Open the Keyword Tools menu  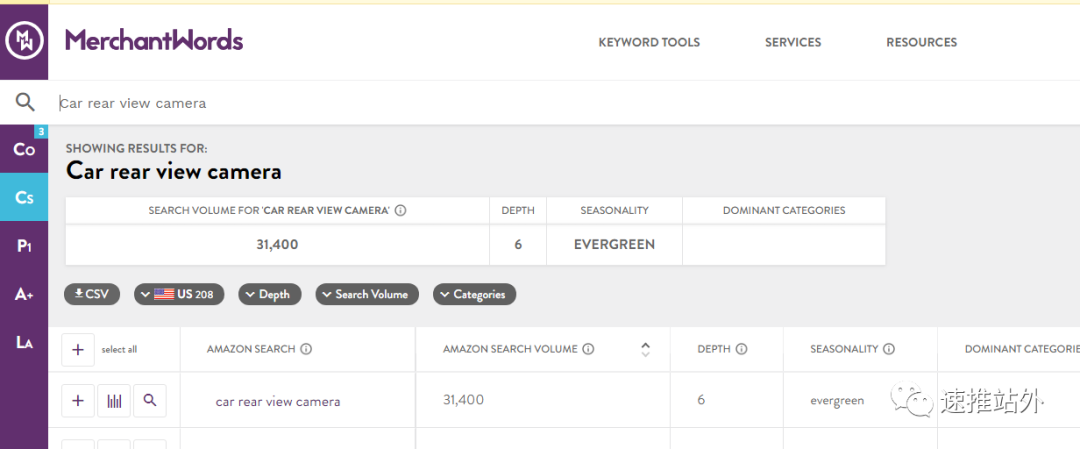click(649, 42)
